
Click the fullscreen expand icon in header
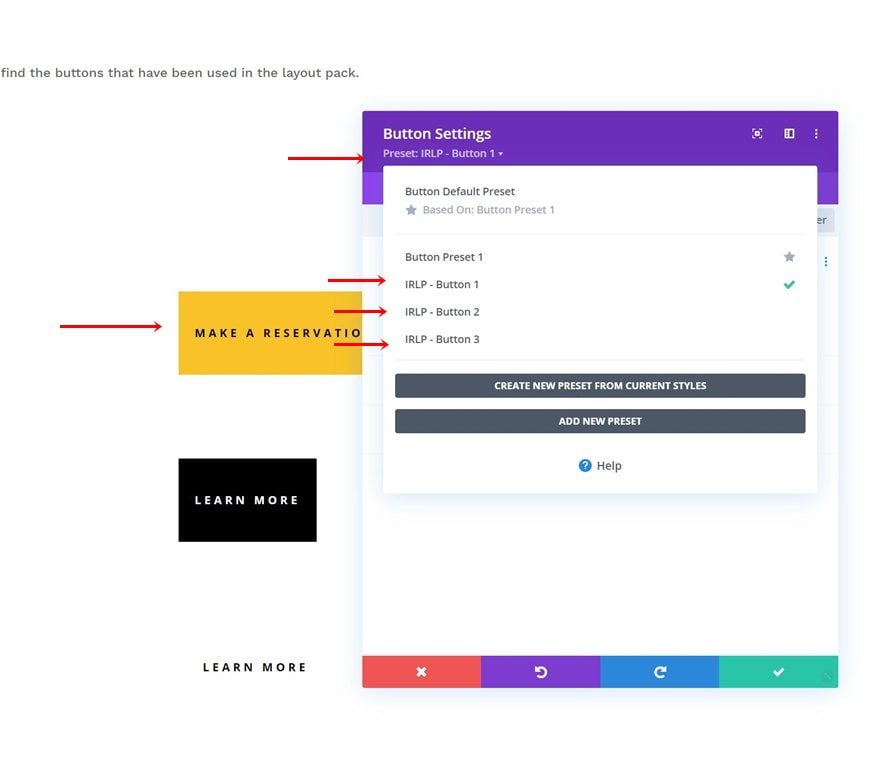click(x=757, y=134)
